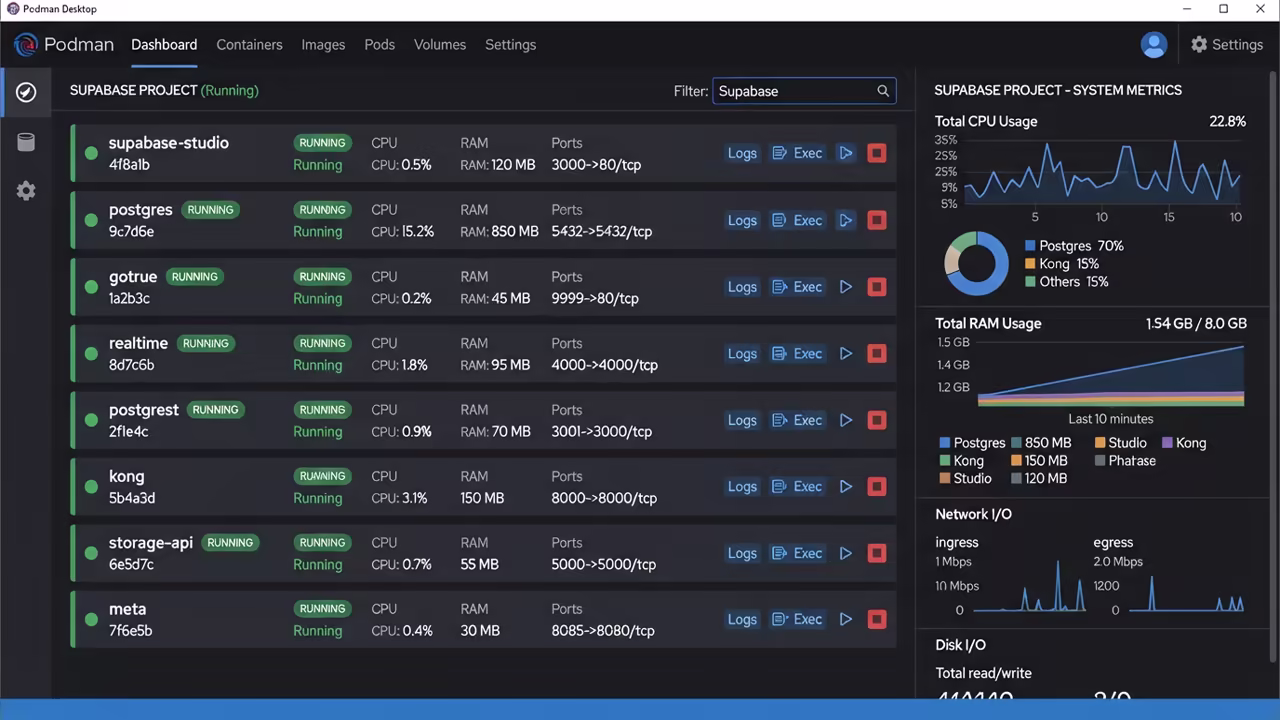The height and width of the screenshot is (720, 1280).
Task: Stop the gotrue container
Action: (x=877, y=287)
